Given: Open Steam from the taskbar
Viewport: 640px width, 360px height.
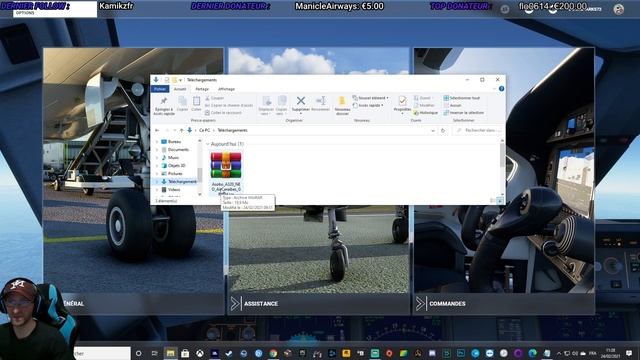Looking at the screenshot, I should pos(229,353).
